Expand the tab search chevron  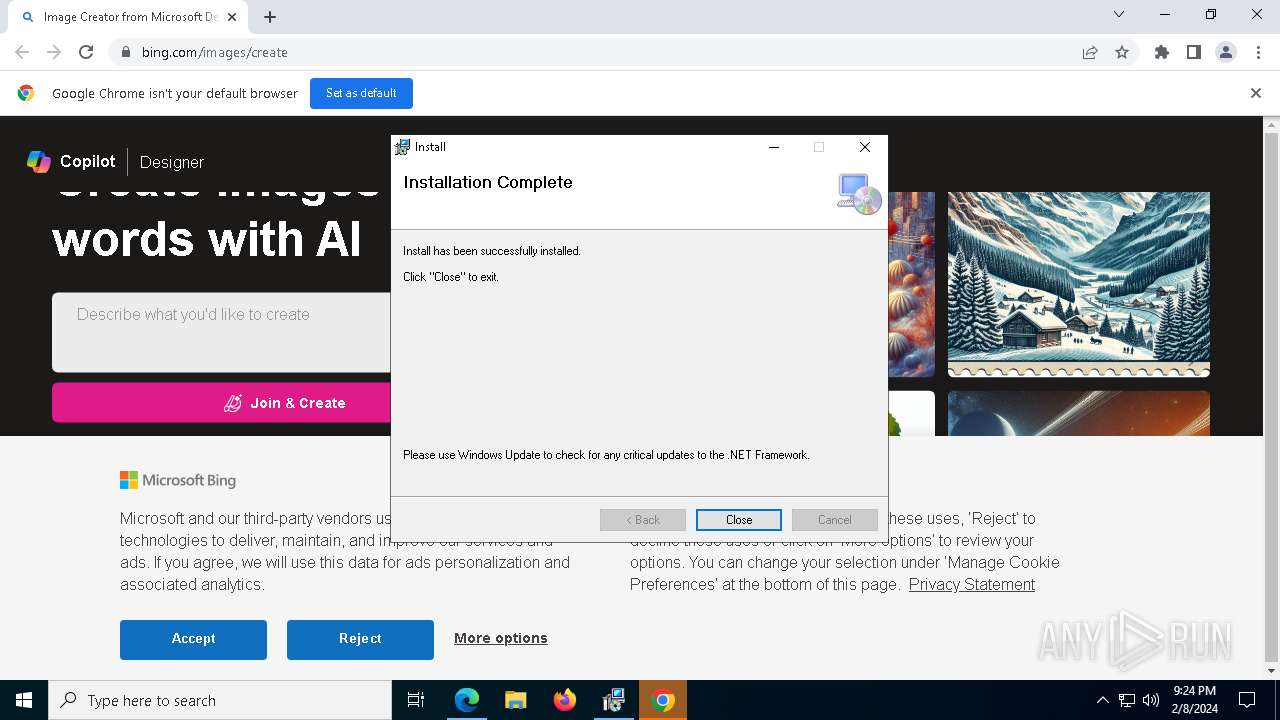point(1119,14)
